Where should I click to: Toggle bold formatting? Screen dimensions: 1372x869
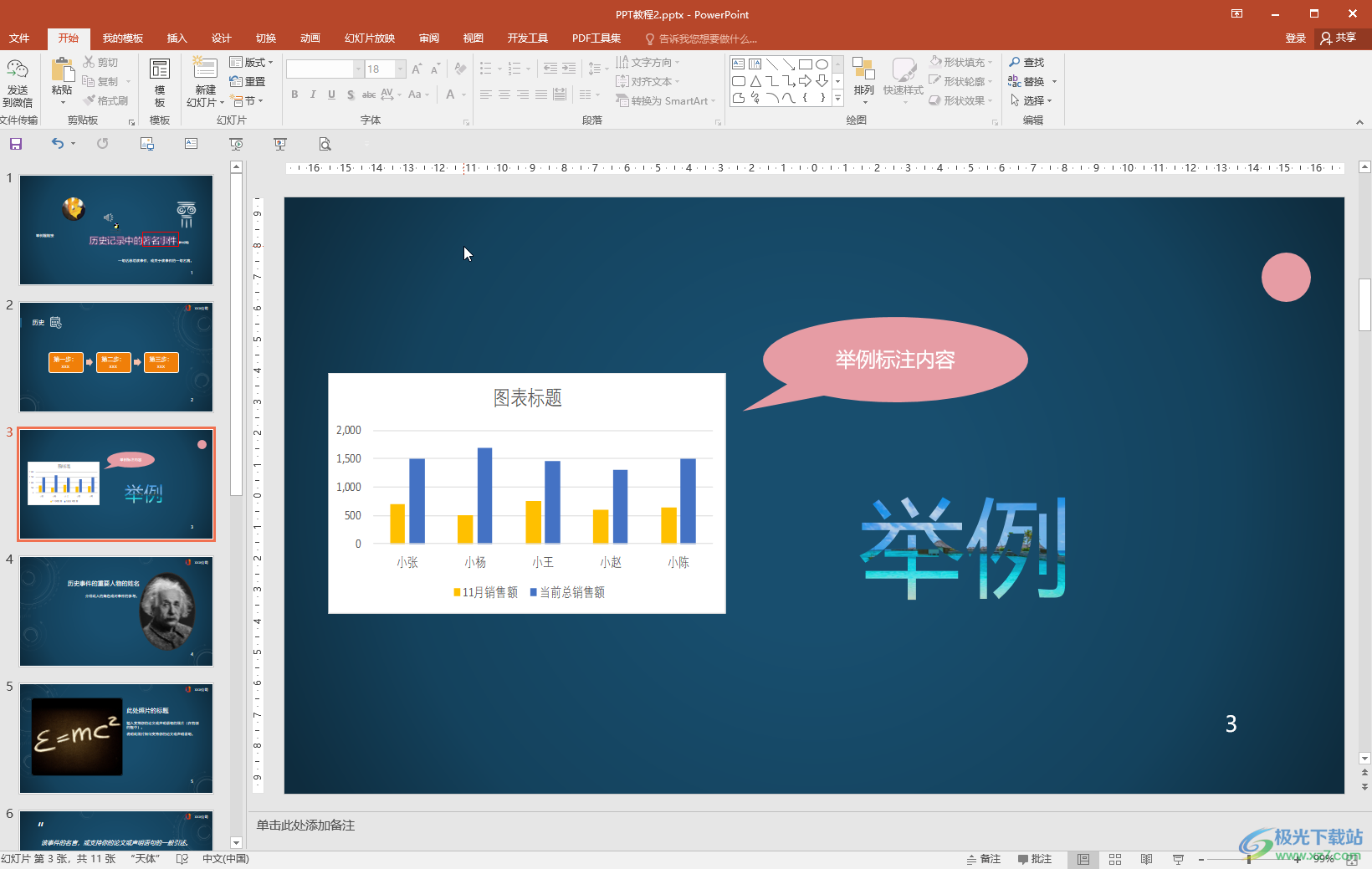pos(294,95)
